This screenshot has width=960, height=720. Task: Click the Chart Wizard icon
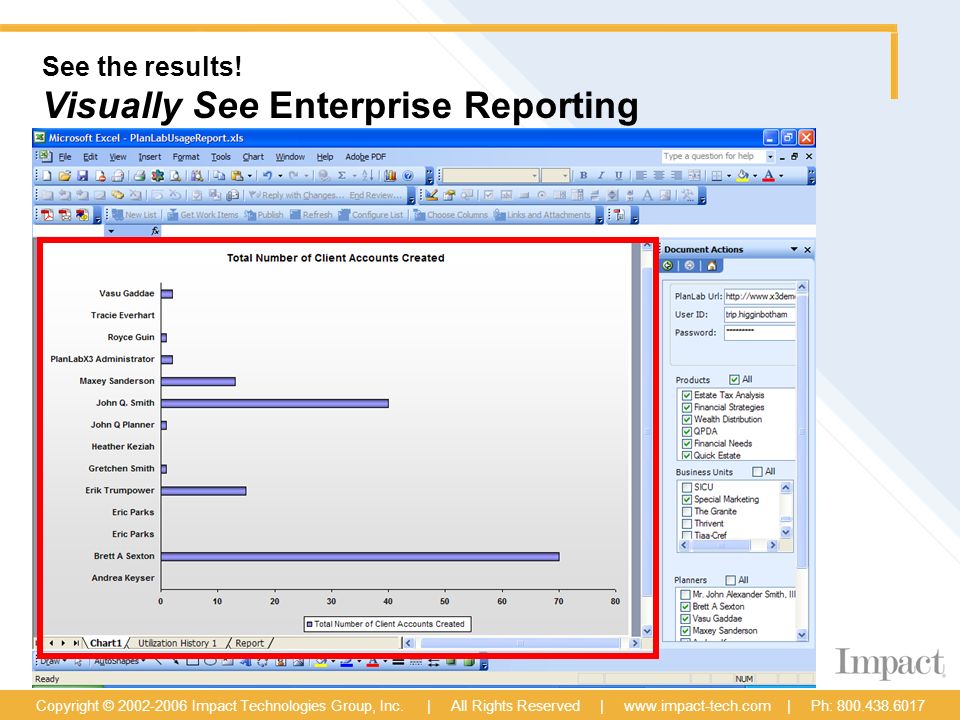pos(390,176)
